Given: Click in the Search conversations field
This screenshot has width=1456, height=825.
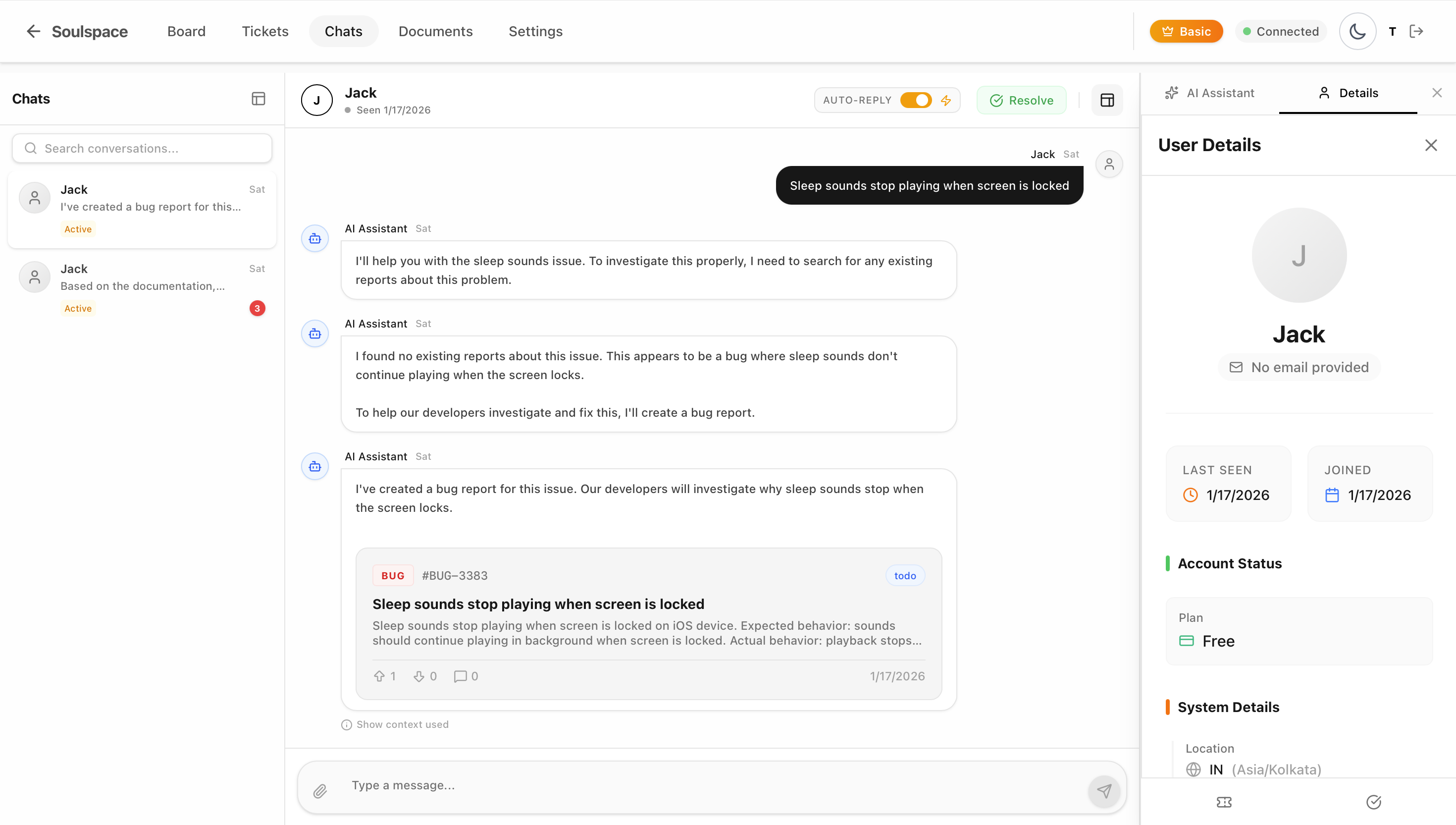Looking at the screenshot, I should tap(142, 149).
